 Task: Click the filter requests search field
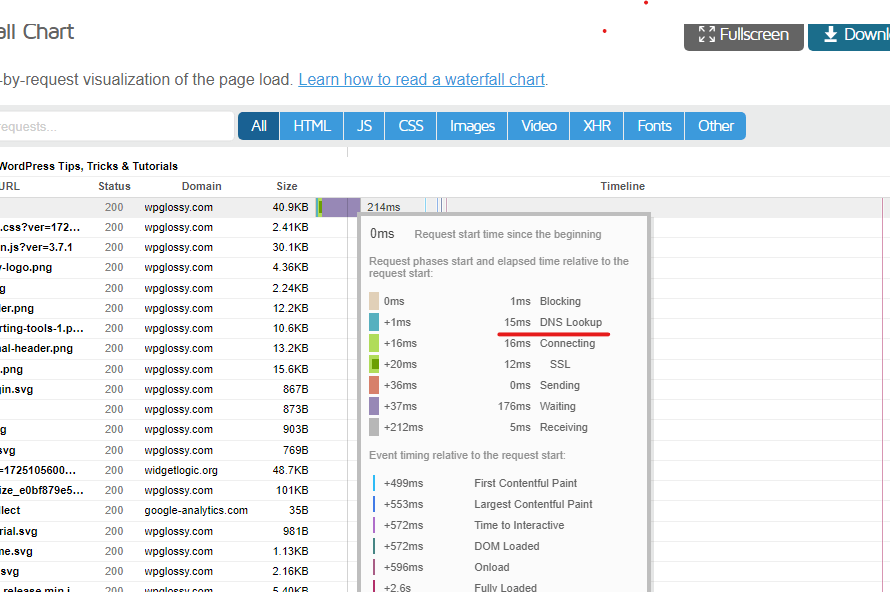point(116,126)
